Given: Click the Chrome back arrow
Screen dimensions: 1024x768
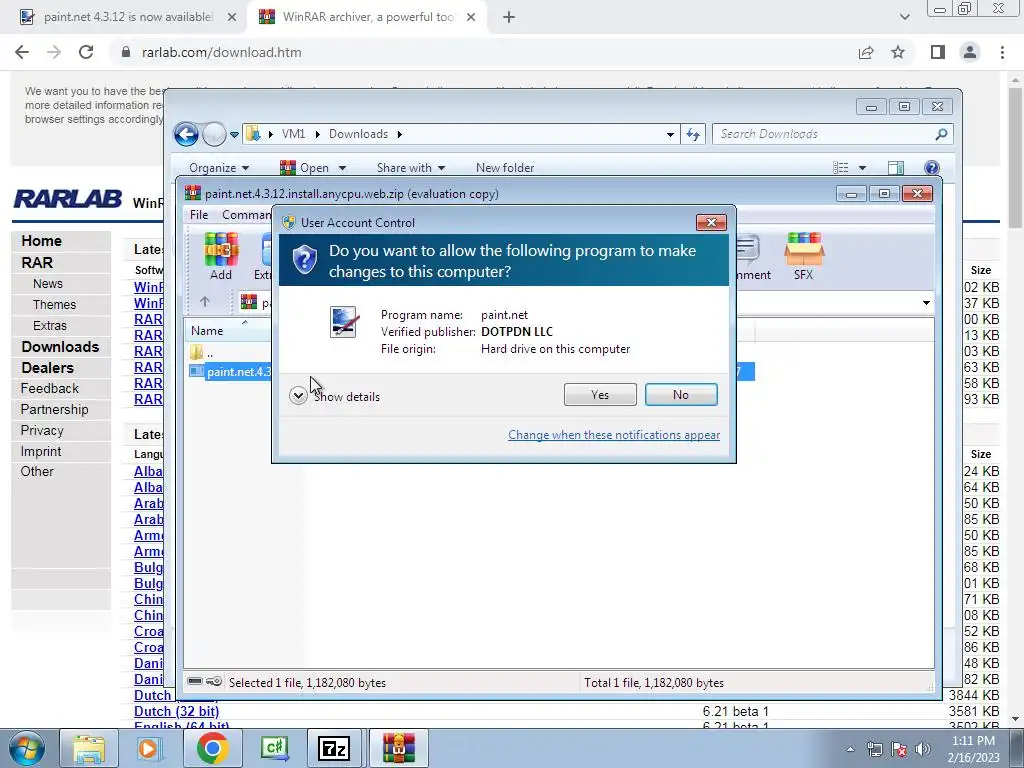Looking at the screenshot, I should [22, 52].
